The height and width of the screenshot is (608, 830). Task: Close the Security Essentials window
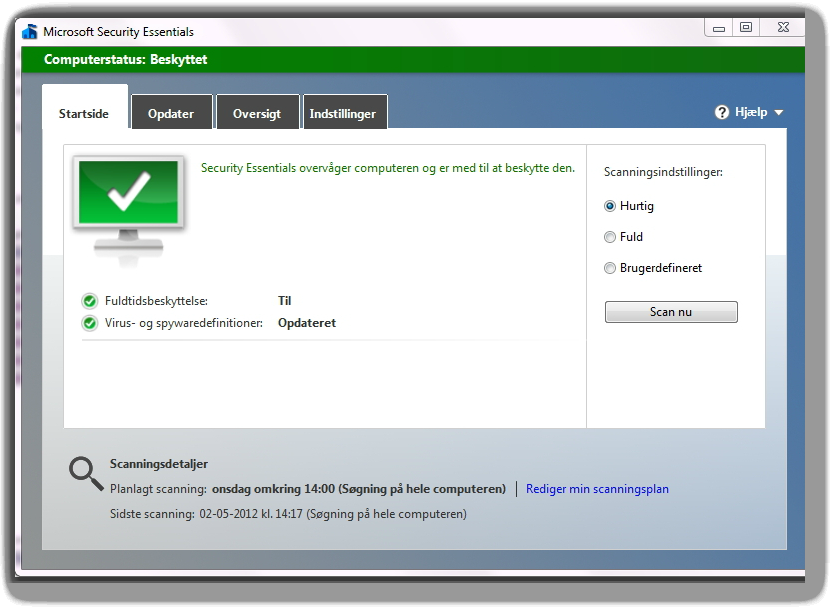tap(783, 28)
